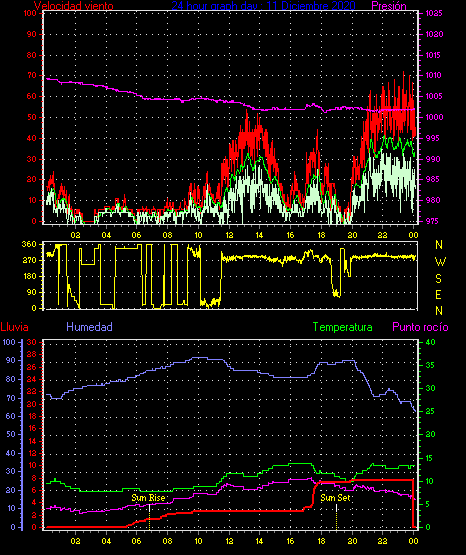Screen dimensions: 466x555
Task: Select the "Humedad" blue legend label
Action: (x=90, y=327)
